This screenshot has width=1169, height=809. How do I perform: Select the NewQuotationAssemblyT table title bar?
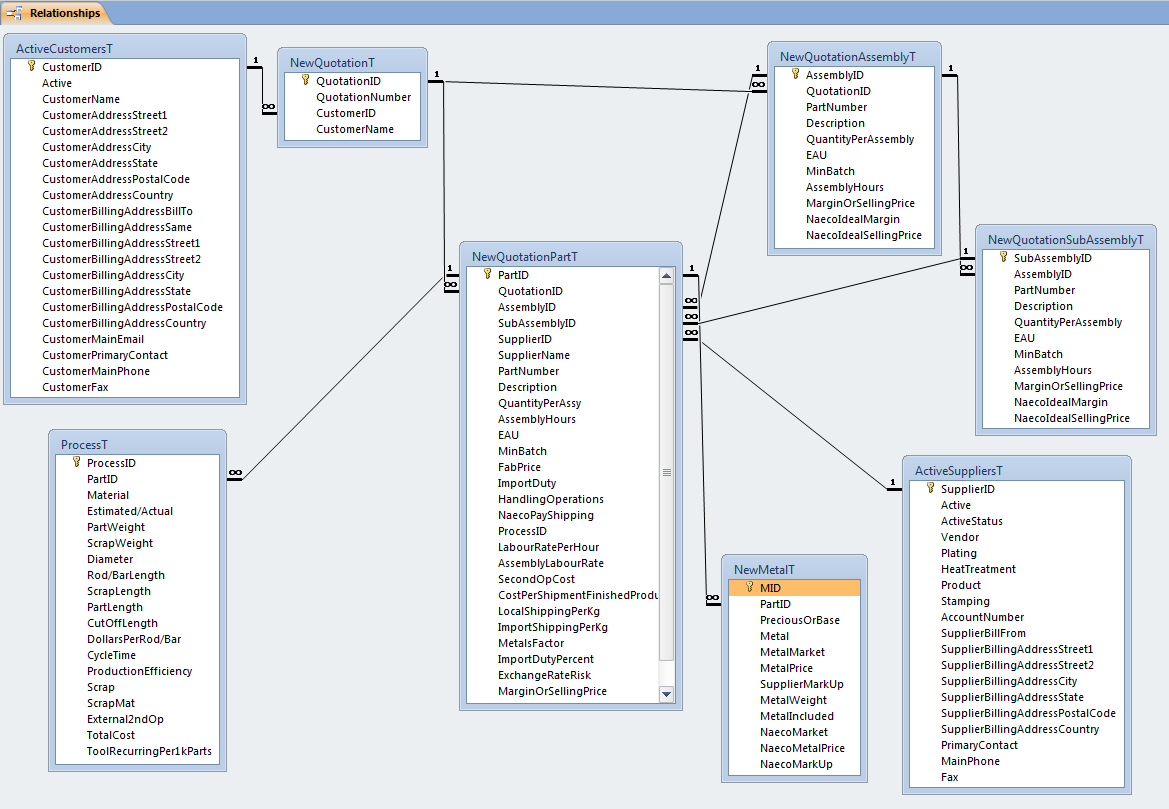coord(854,57)
